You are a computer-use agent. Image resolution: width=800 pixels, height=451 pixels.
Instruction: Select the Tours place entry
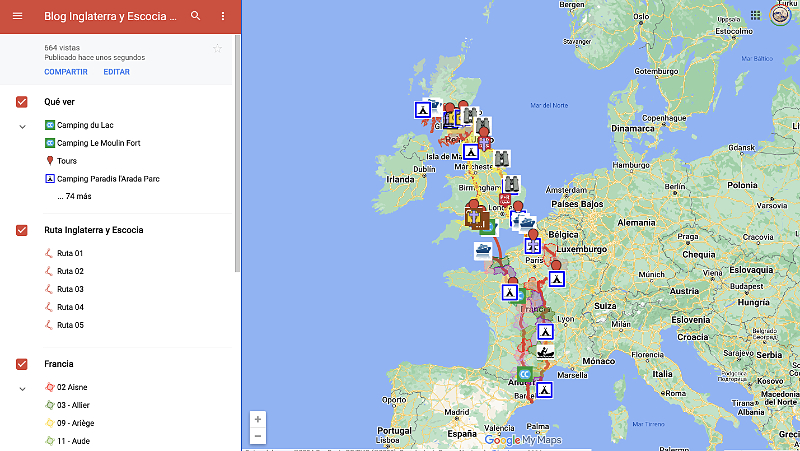67,161
